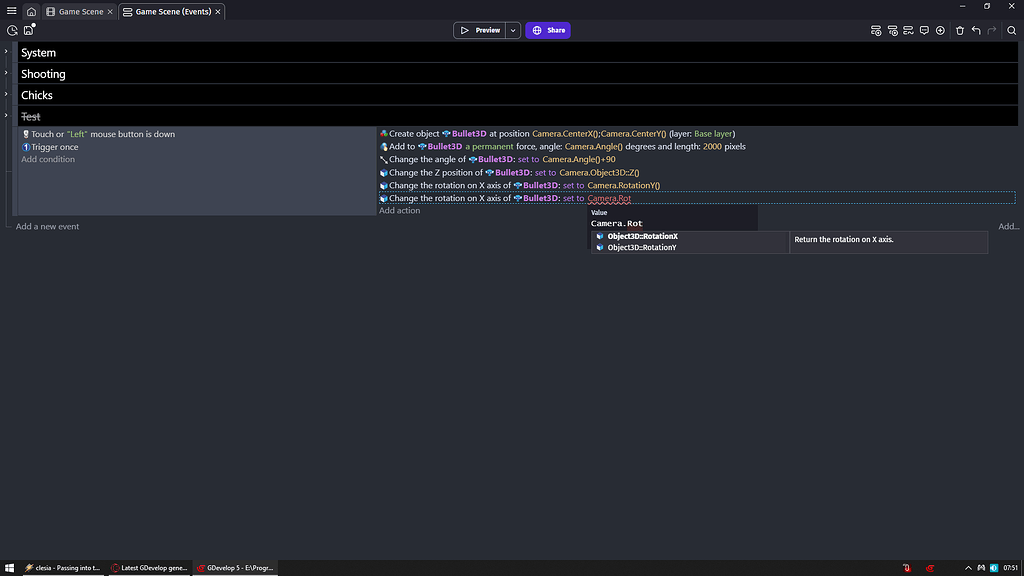Open project history via the clock icon
Screen dimensions: 1024x576
(x=11, y=30)
